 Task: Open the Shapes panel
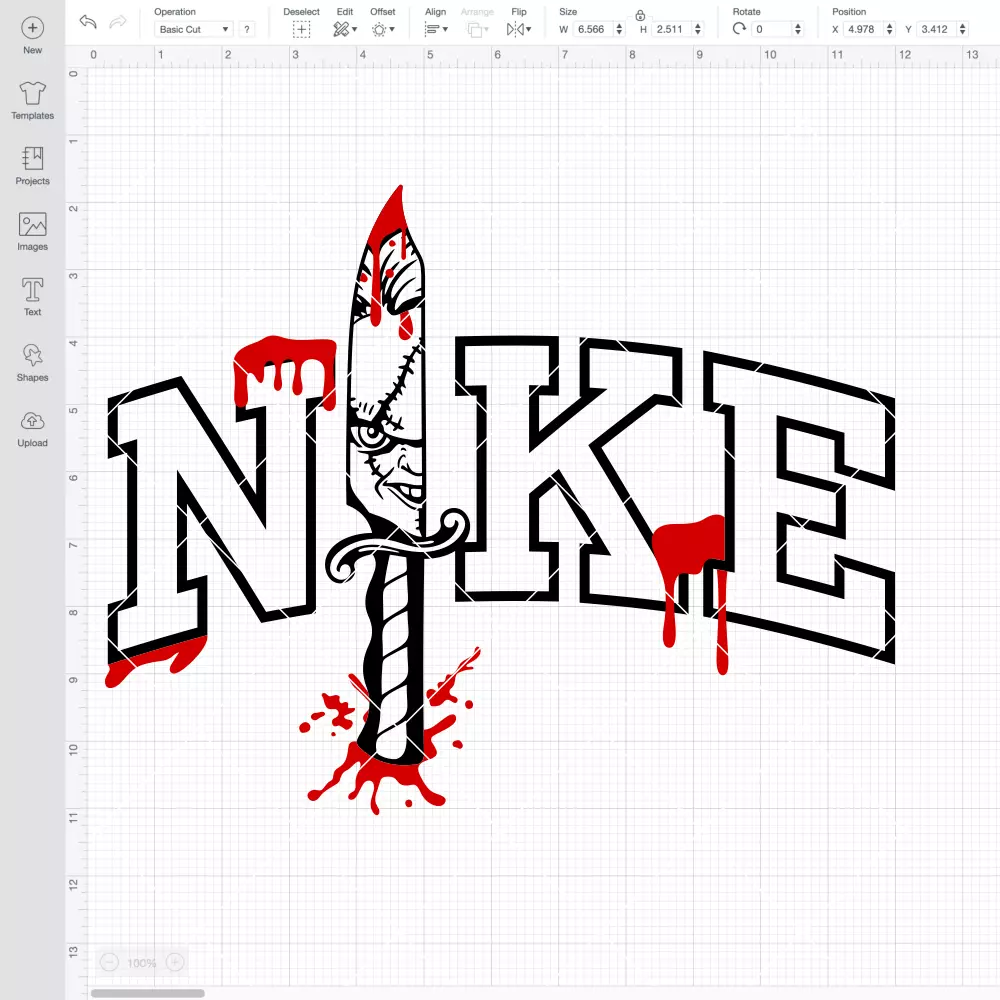[32, 363]
